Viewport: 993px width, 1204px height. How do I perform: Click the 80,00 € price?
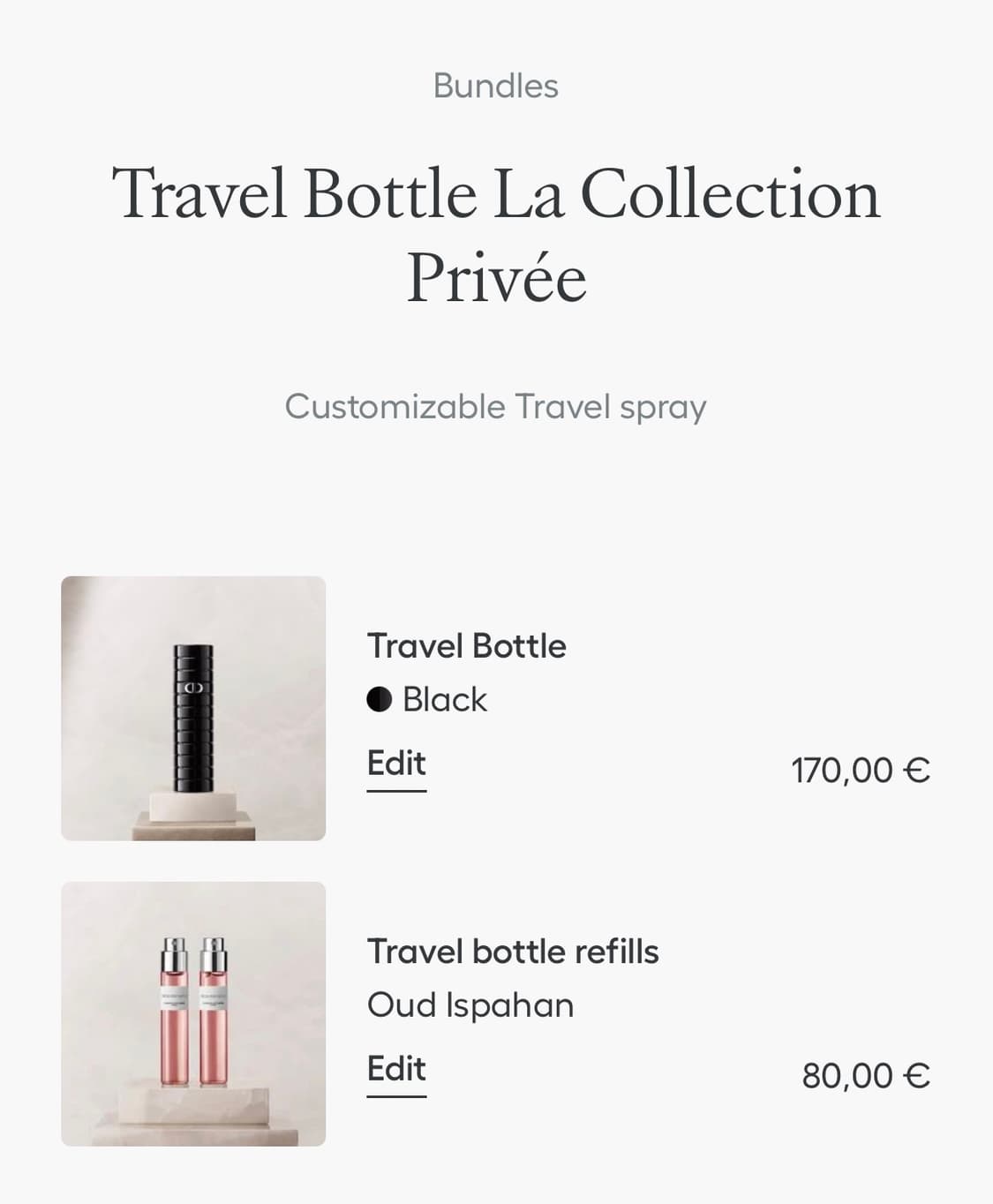865,1075
